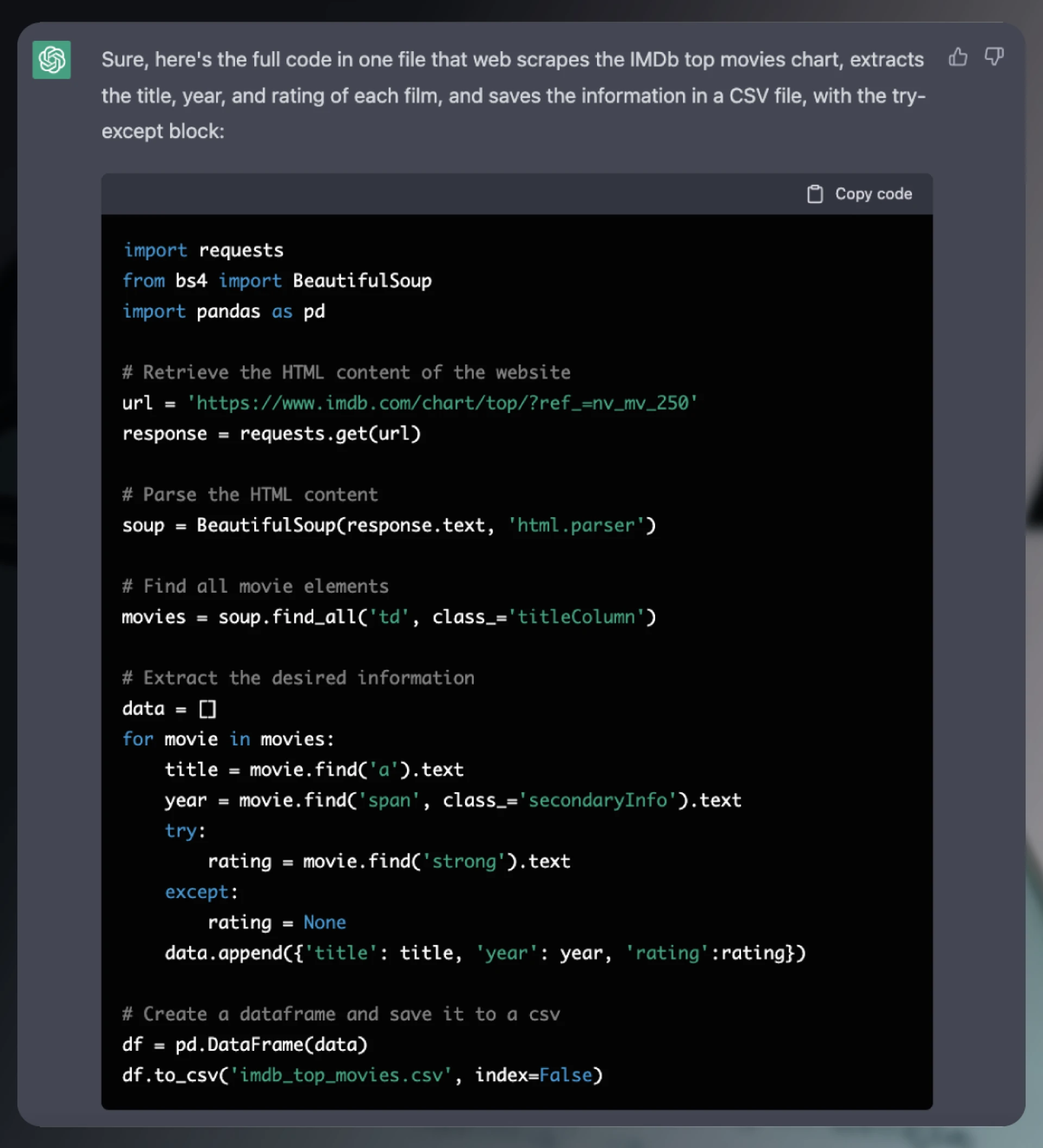Click the clipboard icon beside Copy code
The width and height of the screenshot is (1043, 1148).
(x=815, y=194)
